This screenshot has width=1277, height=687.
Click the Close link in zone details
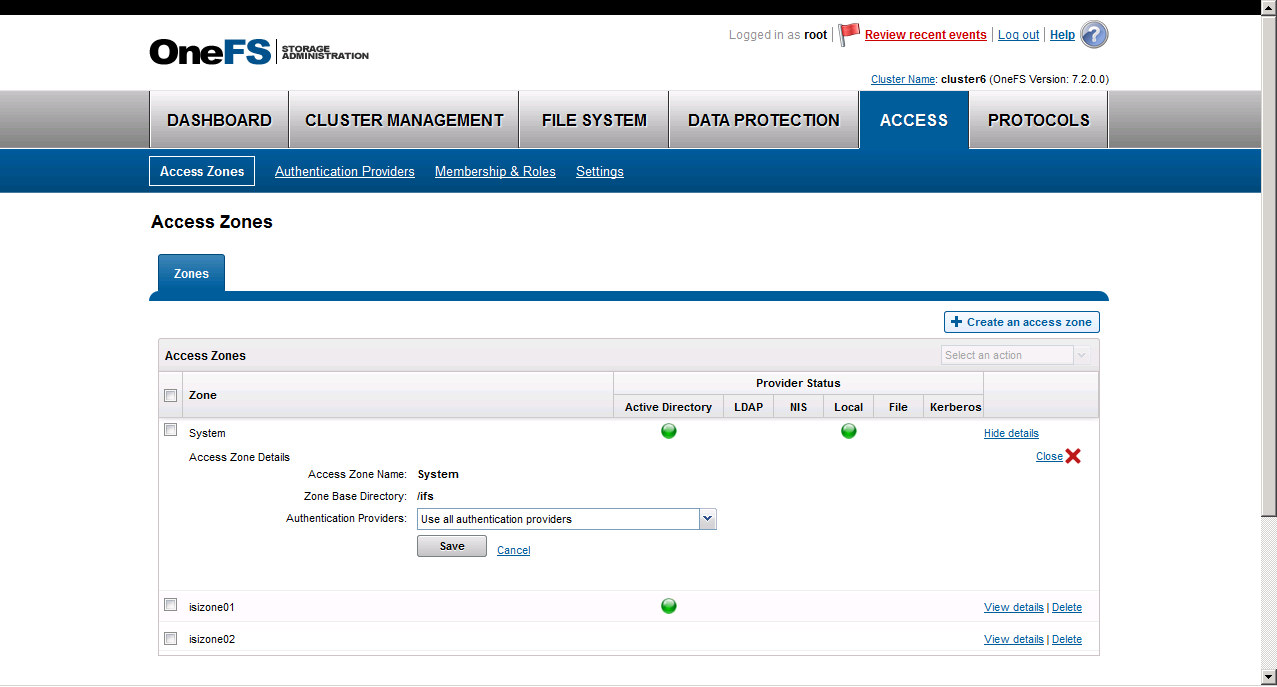coord(1049,456)
